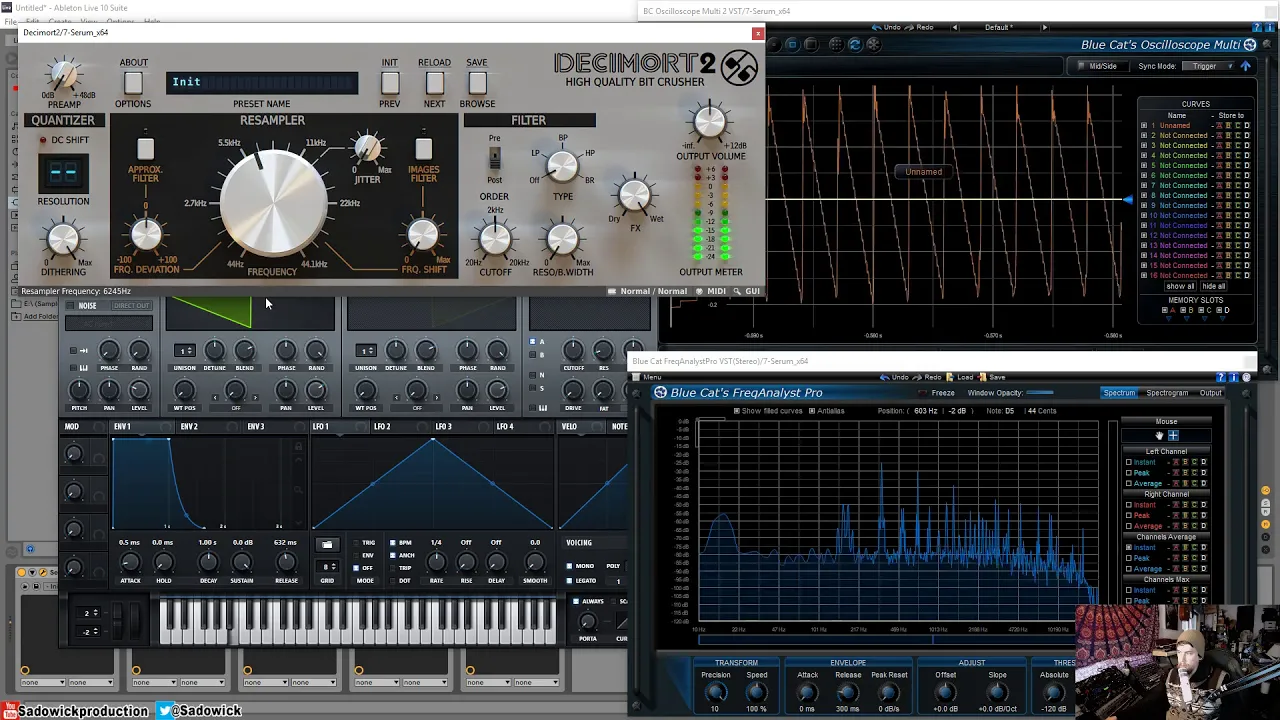Viewport: 1280px width, 720px height.
Task: Toggle the DC SHIFT switch
Action: tap(63, 140)
